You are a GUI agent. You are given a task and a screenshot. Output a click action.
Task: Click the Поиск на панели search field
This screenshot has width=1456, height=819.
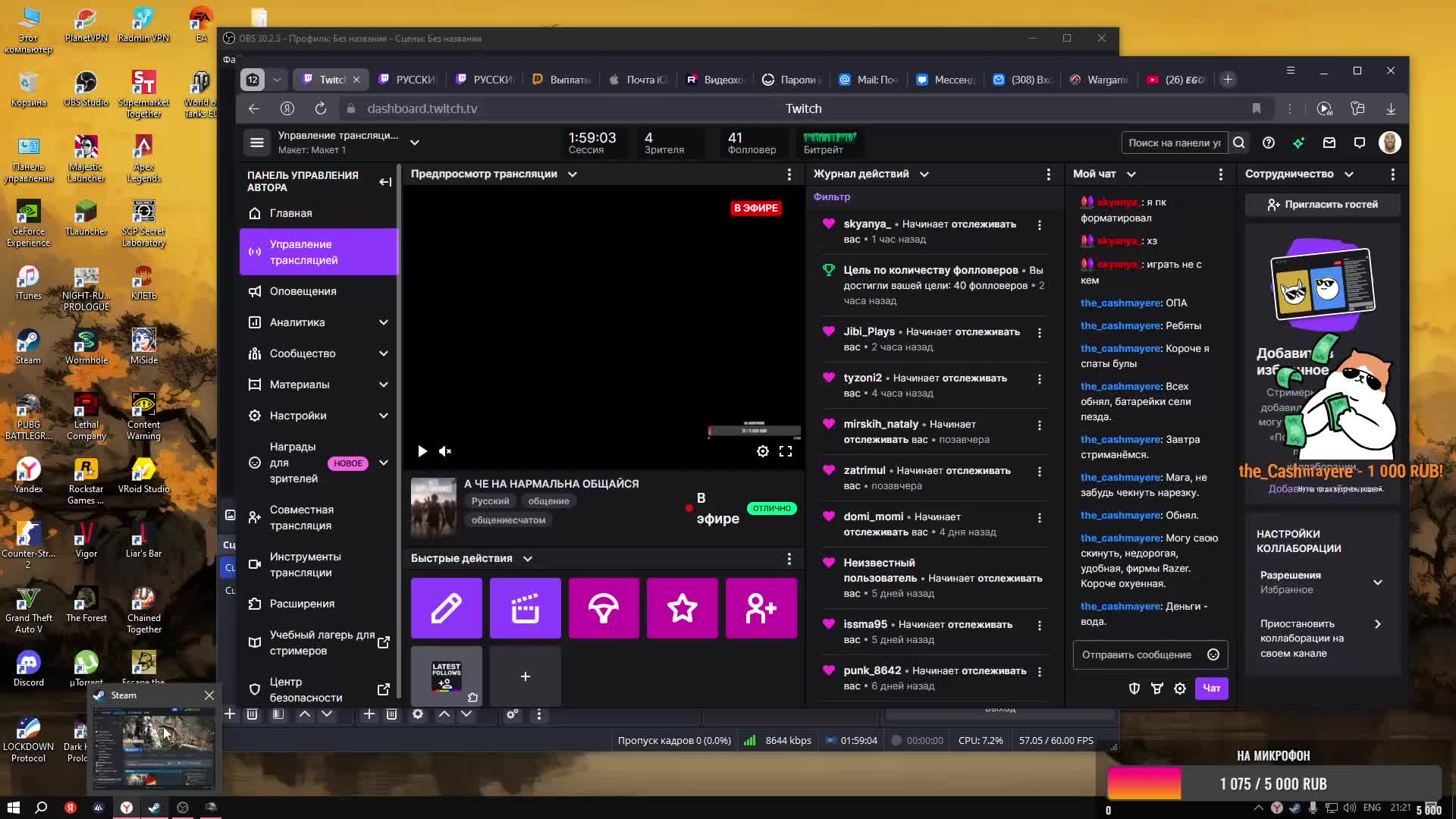1174,143
